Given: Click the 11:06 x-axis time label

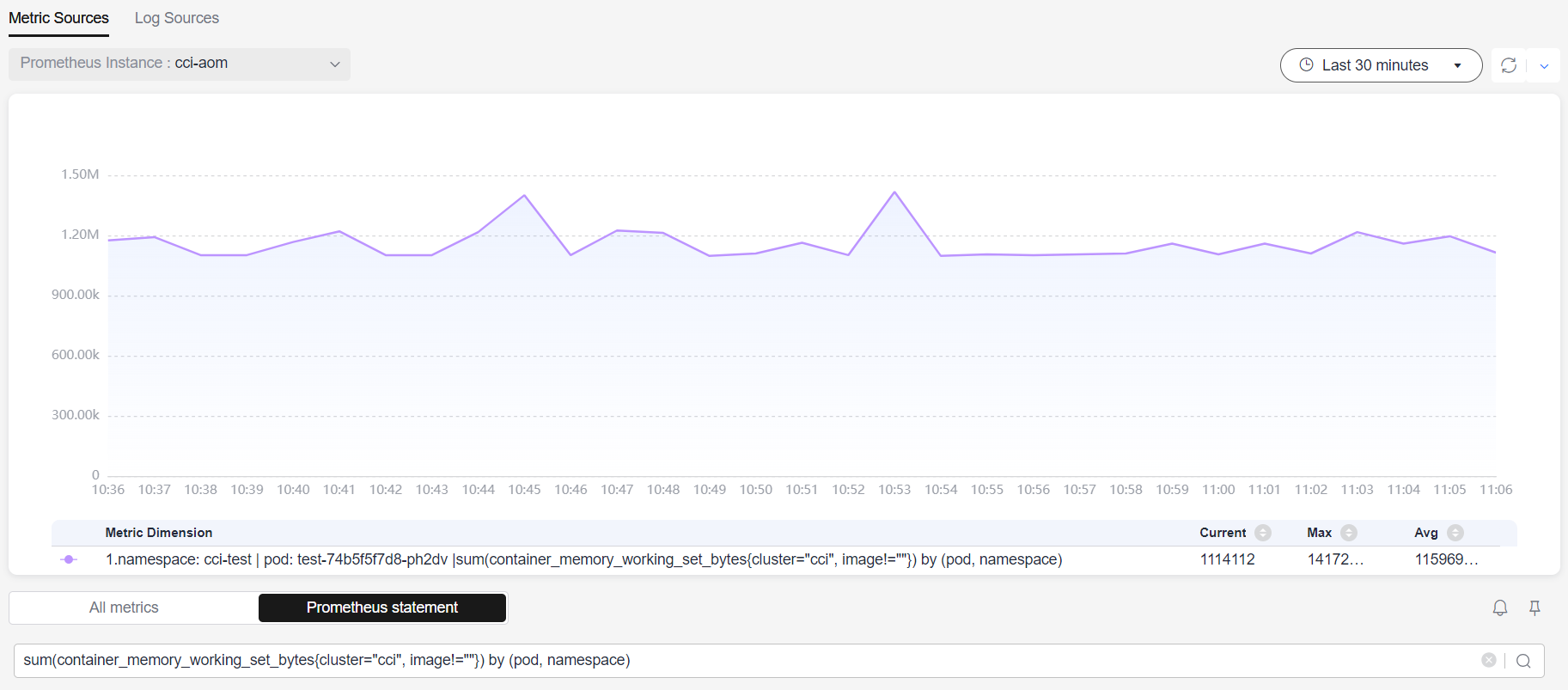Looking at the screenshot, I should (x=1496, y=490).
